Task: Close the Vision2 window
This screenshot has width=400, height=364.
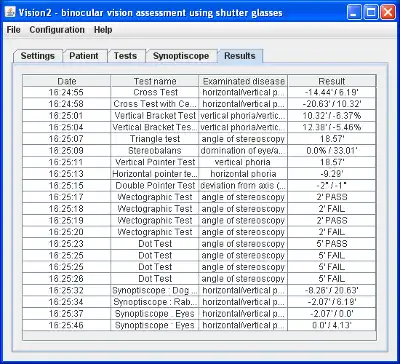Action: pos(388,13)
